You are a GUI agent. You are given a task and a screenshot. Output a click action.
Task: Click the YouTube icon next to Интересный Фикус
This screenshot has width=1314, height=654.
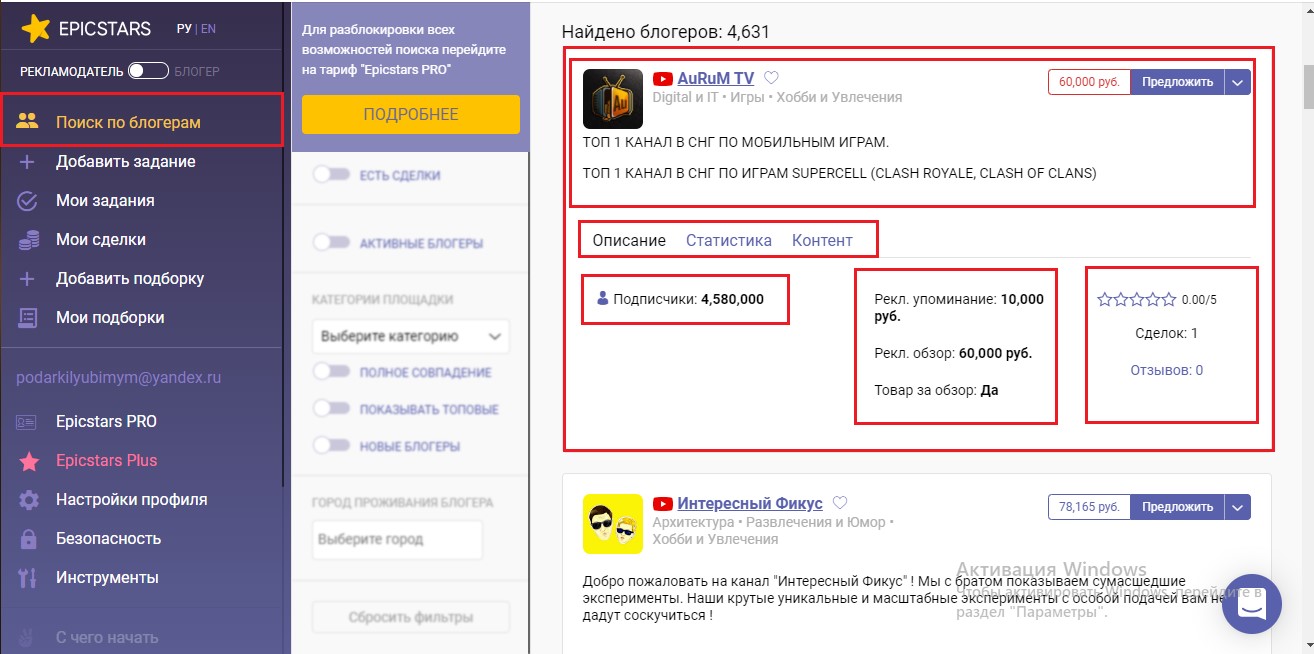pos(662,503)
